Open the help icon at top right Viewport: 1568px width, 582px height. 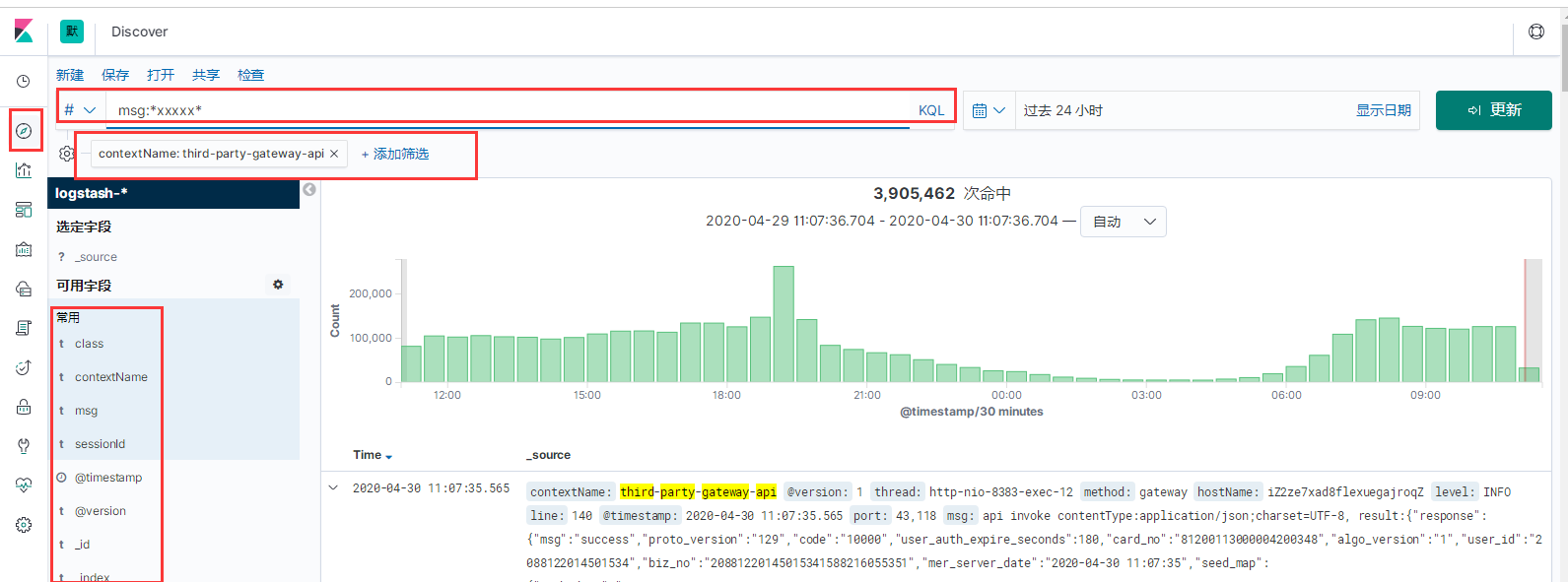click(x=1536, y=32)
